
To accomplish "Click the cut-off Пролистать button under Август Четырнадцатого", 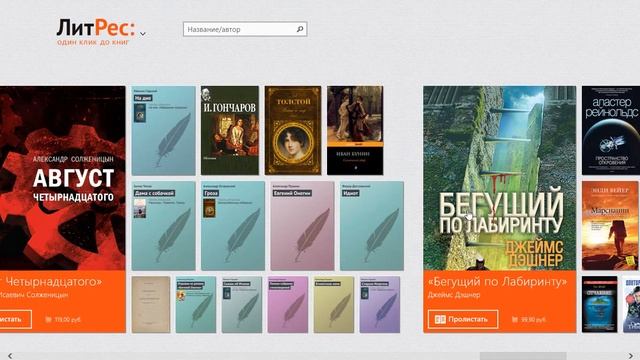I will coord(16,319).
